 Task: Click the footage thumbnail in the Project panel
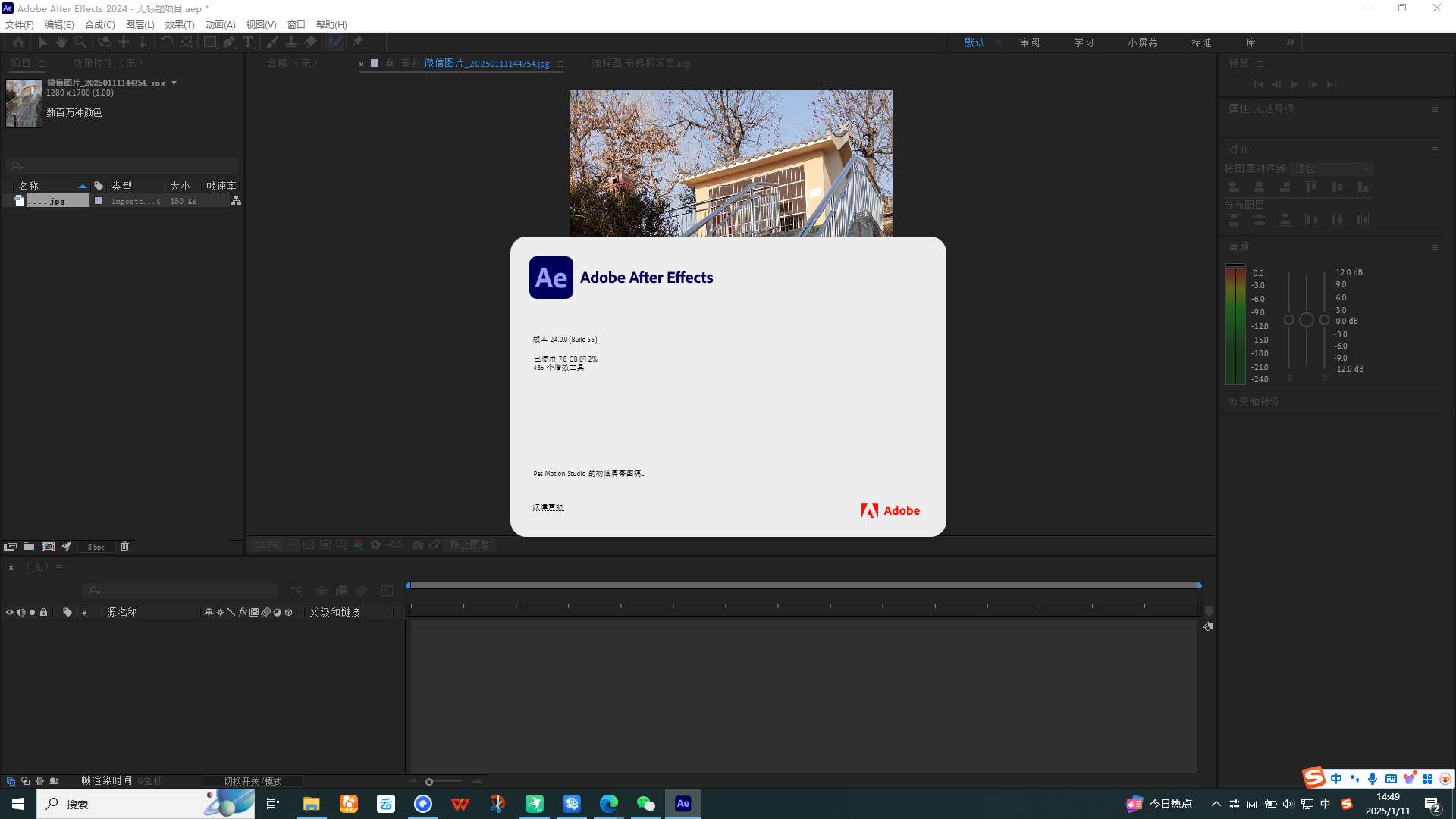pos(24,103)
